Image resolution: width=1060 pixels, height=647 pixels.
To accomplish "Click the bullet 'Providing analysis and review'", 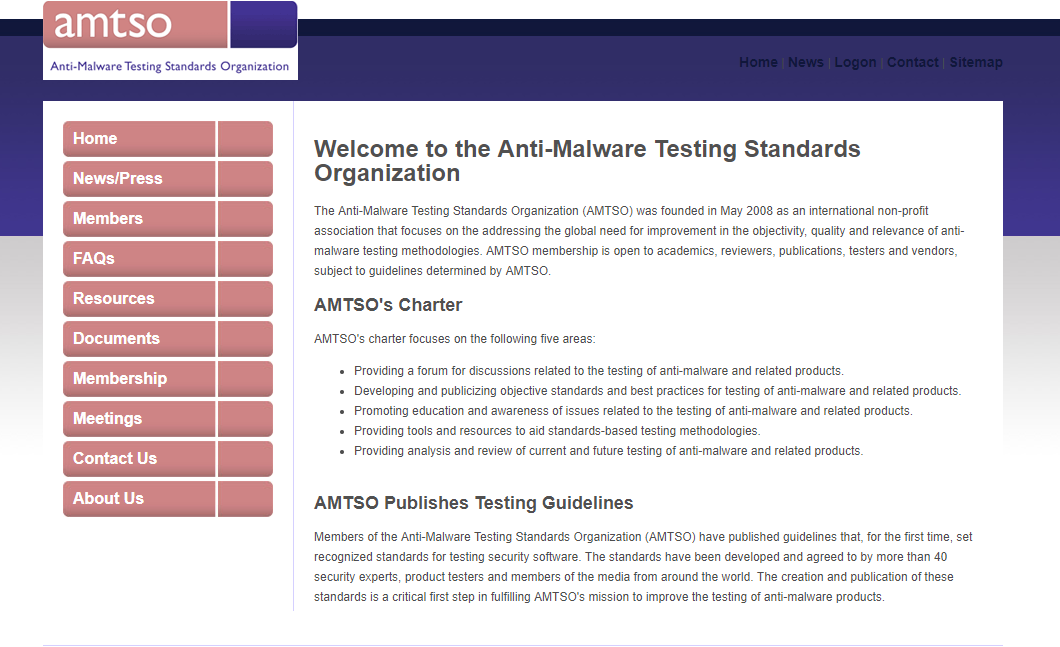I will point(608,451).
